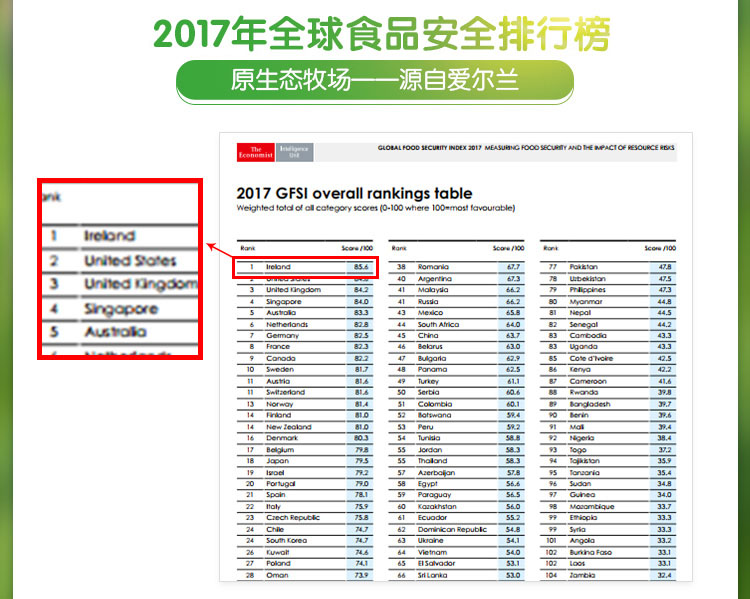
Task: Select the Botswana entry
Action: click(x=434, y=415)
